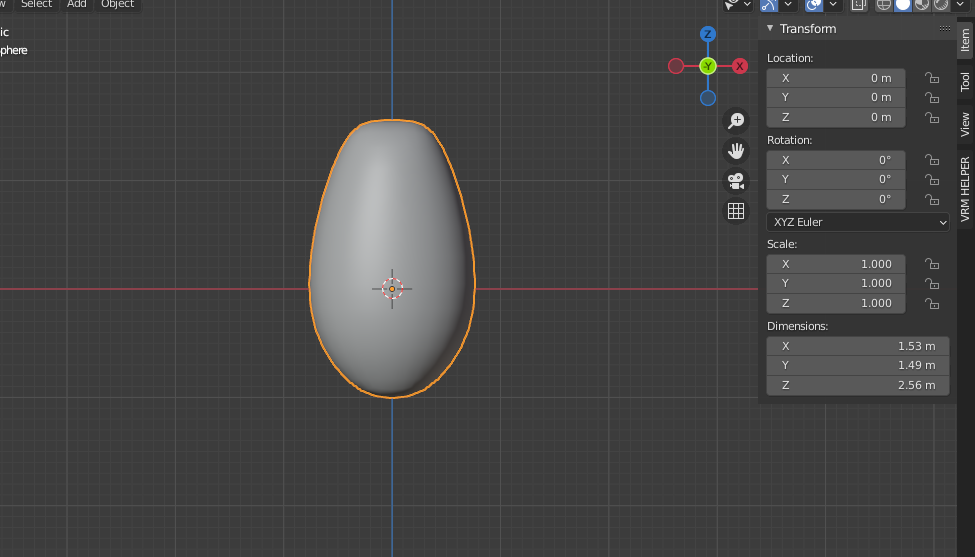Open the XYZ Euler rotation mode dropdown
This screenshot has height=557, width=975.
tap(857, 222)
